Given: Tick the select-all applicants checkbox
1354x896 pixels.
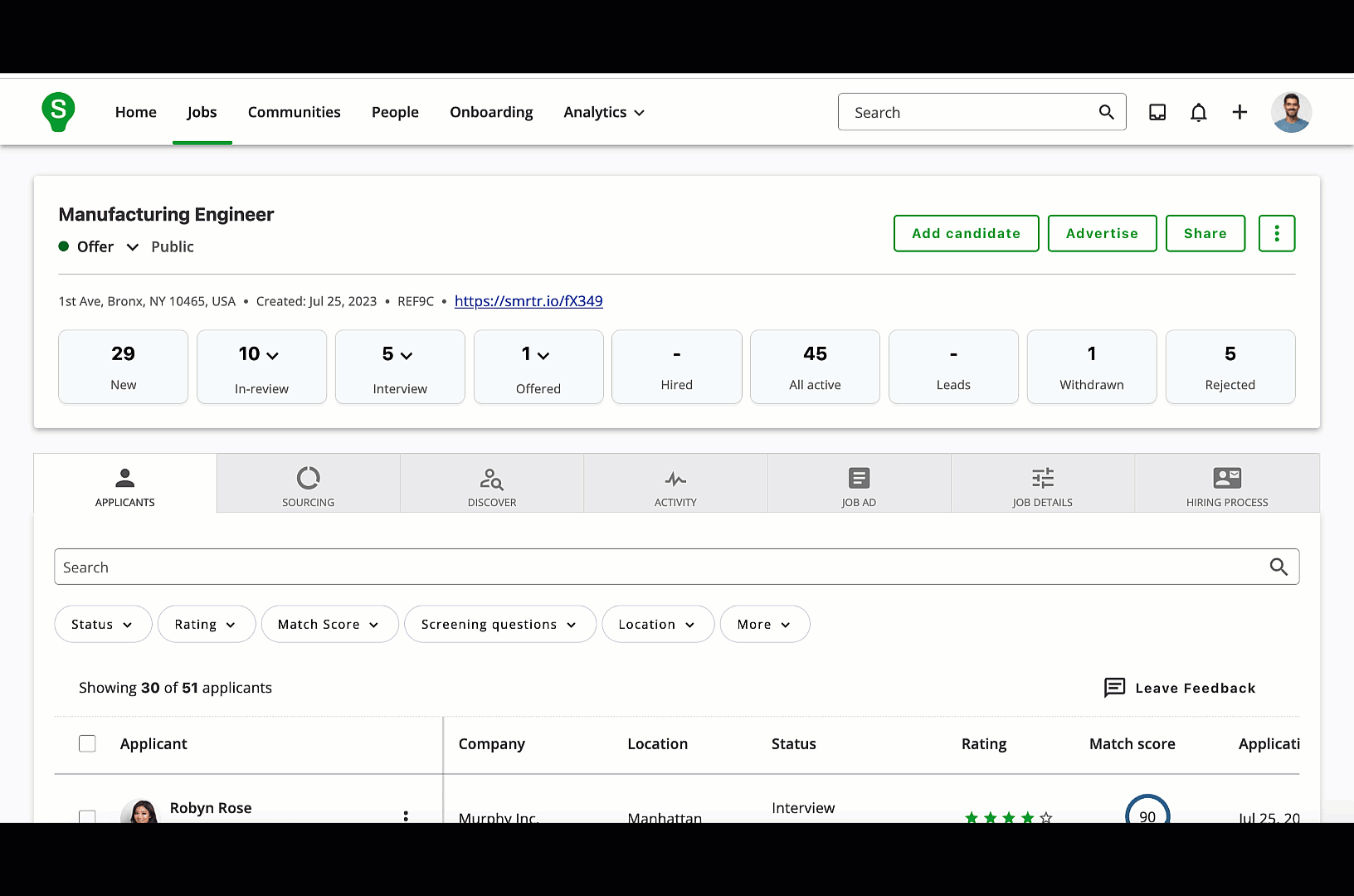Looking at the screenshot, I should click(87, 743).
